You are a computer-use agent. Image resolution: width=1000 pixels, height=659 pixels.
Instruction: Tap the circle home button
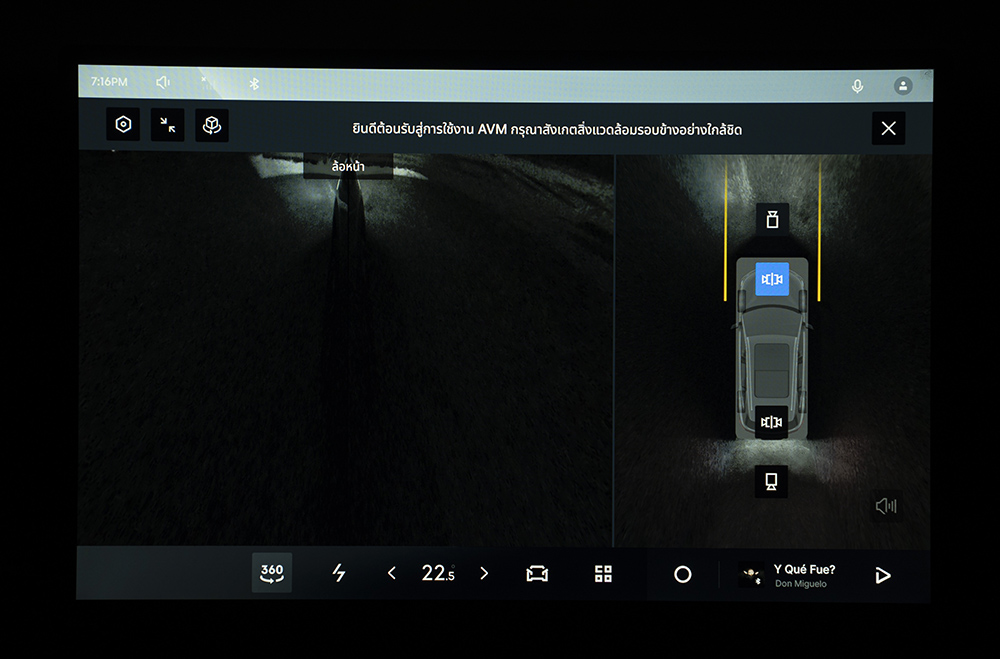click(x=682, y=575)
